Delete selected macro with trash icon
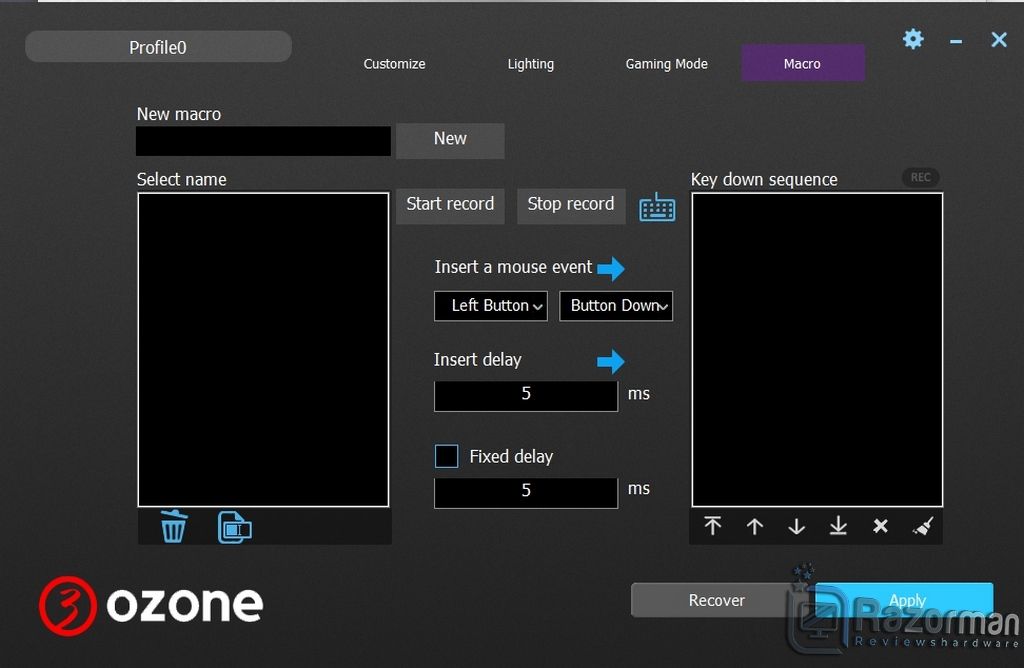 (174, 526)
